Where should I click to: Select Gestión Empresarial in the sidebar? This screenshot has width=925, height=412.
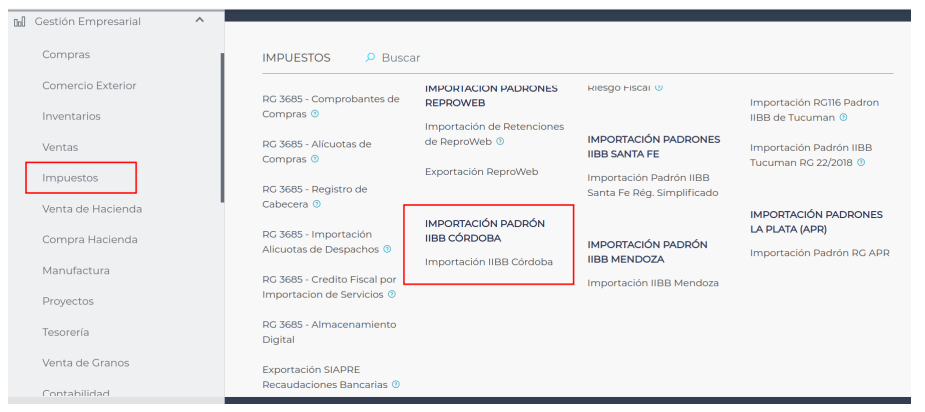point(87,21)
